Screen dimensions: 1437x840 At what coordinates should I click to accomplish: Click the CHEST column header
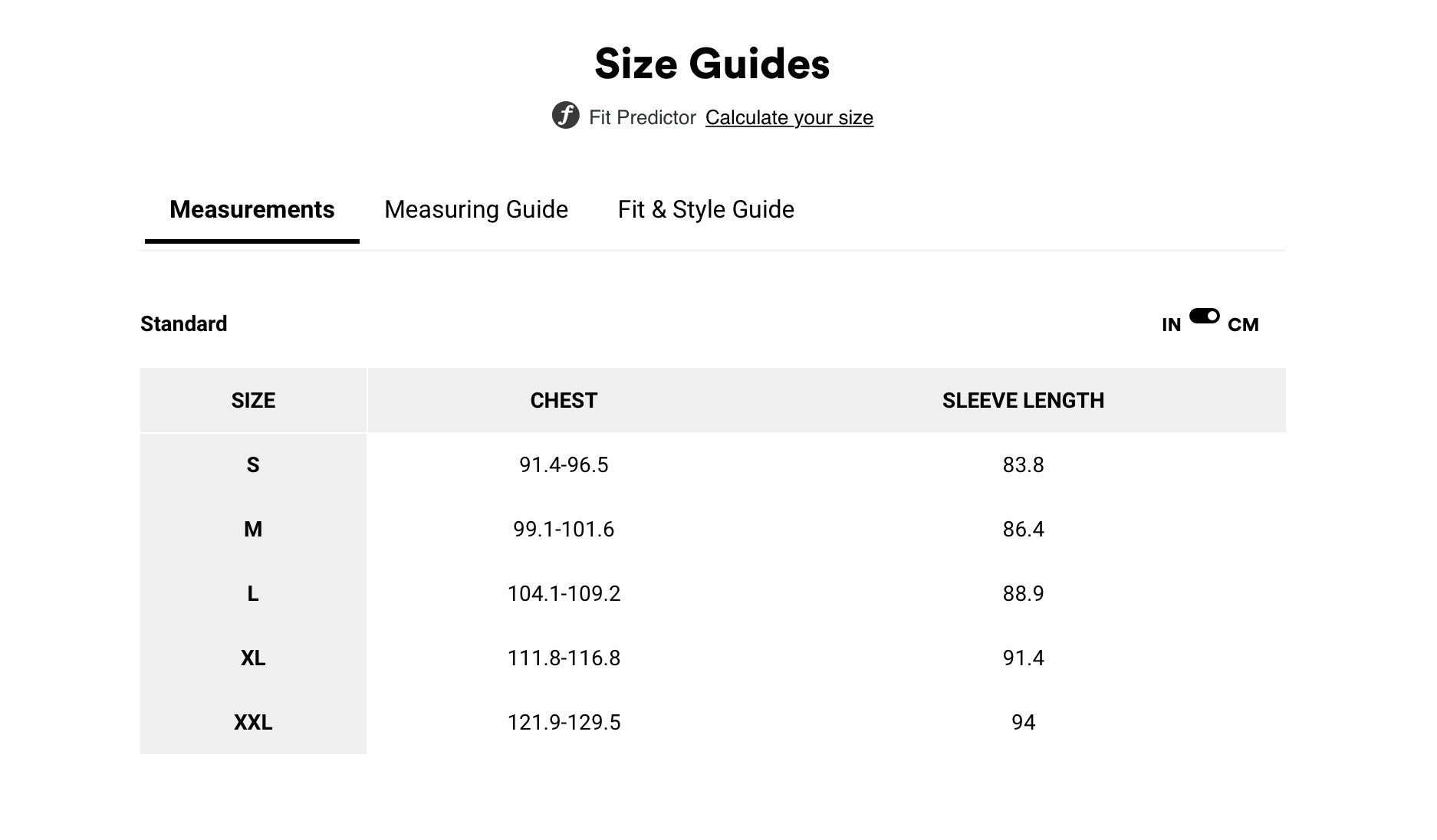click(x=564, y=400)
